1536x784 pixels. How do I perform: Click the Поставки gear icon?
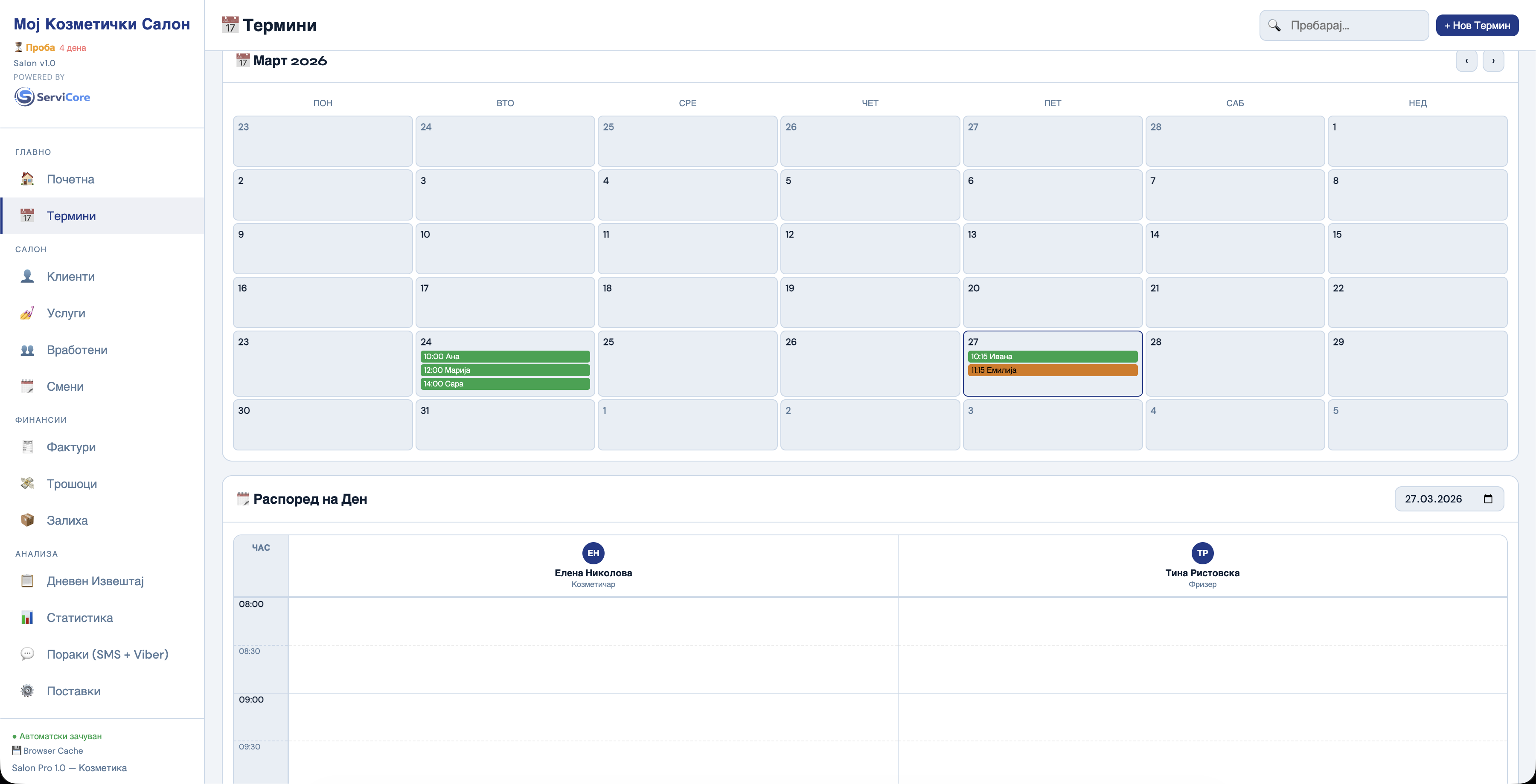pyautogui.click(x=27, y=691)
